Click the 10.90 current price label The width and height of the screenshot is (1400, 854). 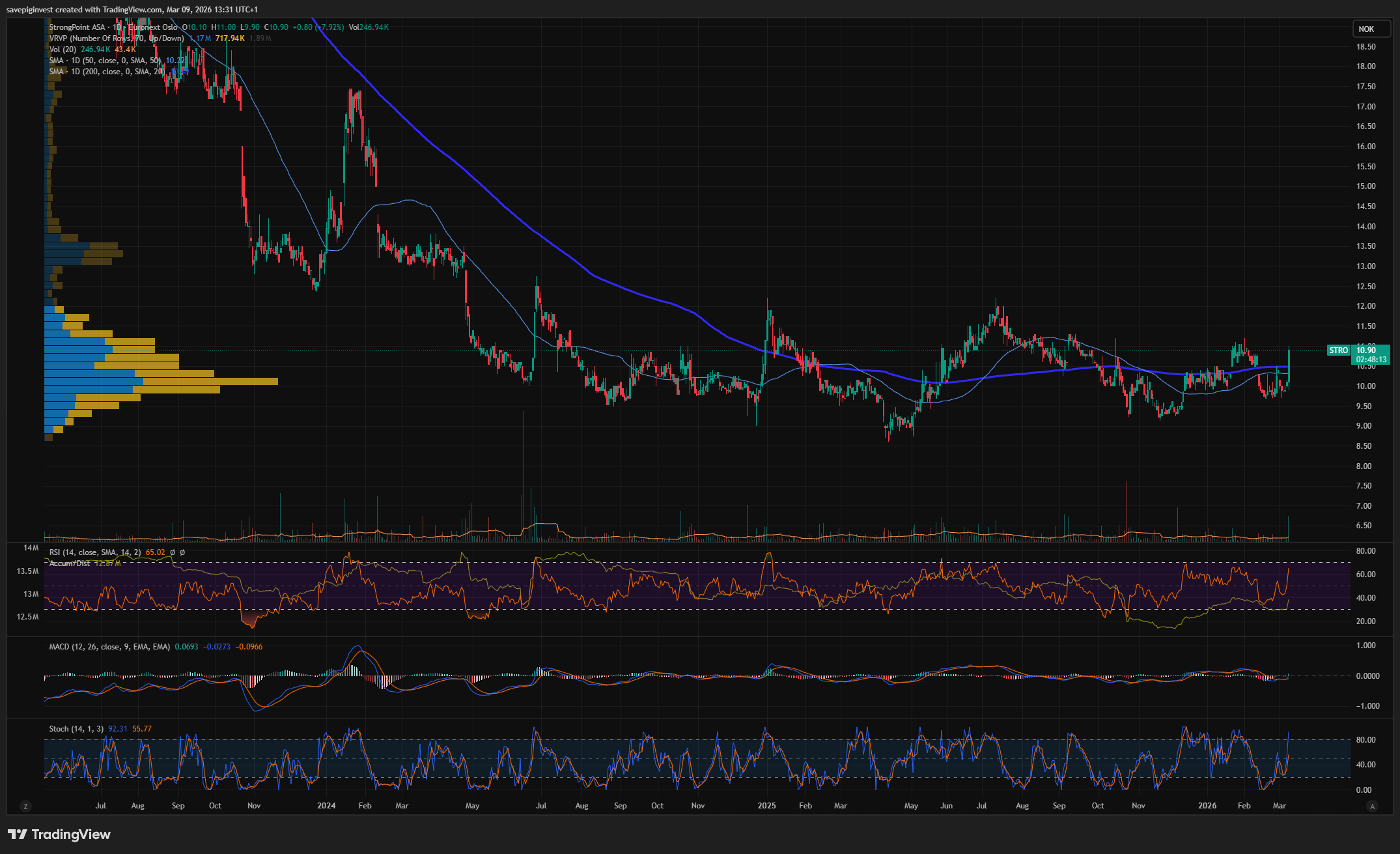(x=1366, y=350)
